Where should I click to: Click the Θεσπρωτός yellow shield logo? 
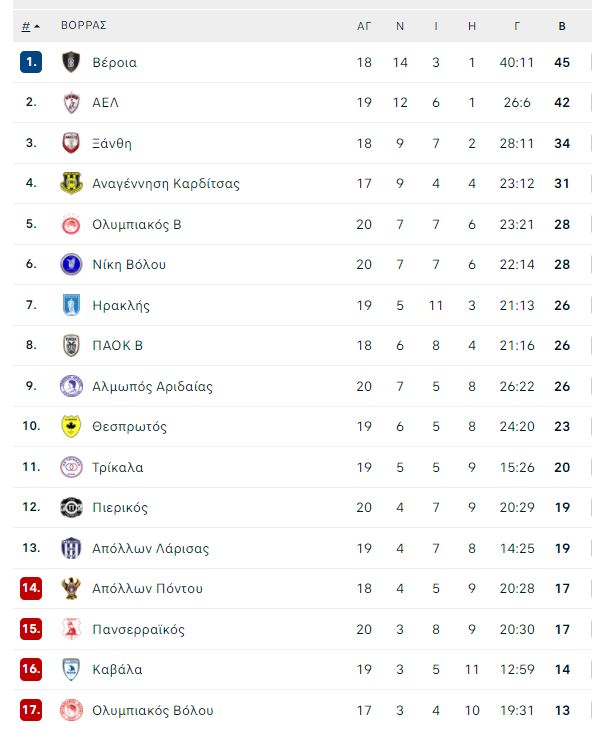(x=71, y=426)
